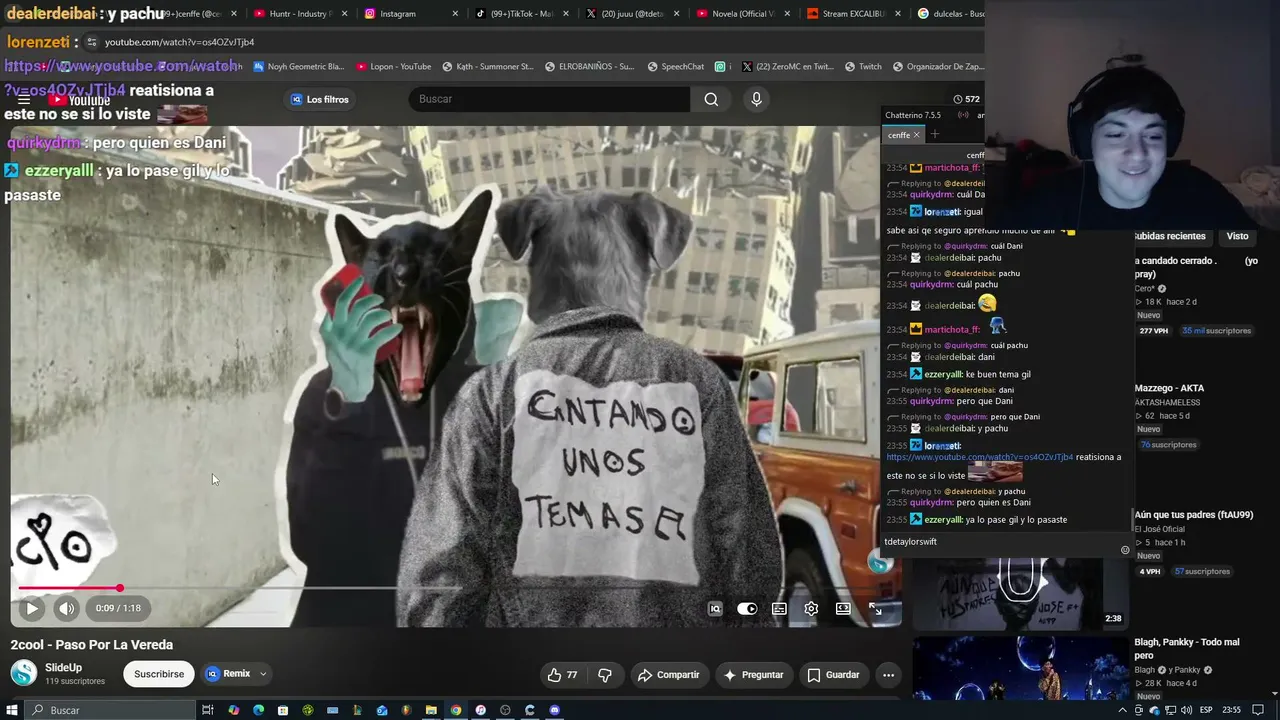Image resolution: width=1280 pixels, height=720 pixels.
Task: Close the cenffe Chatterino tab
Action: coord(916,135)
